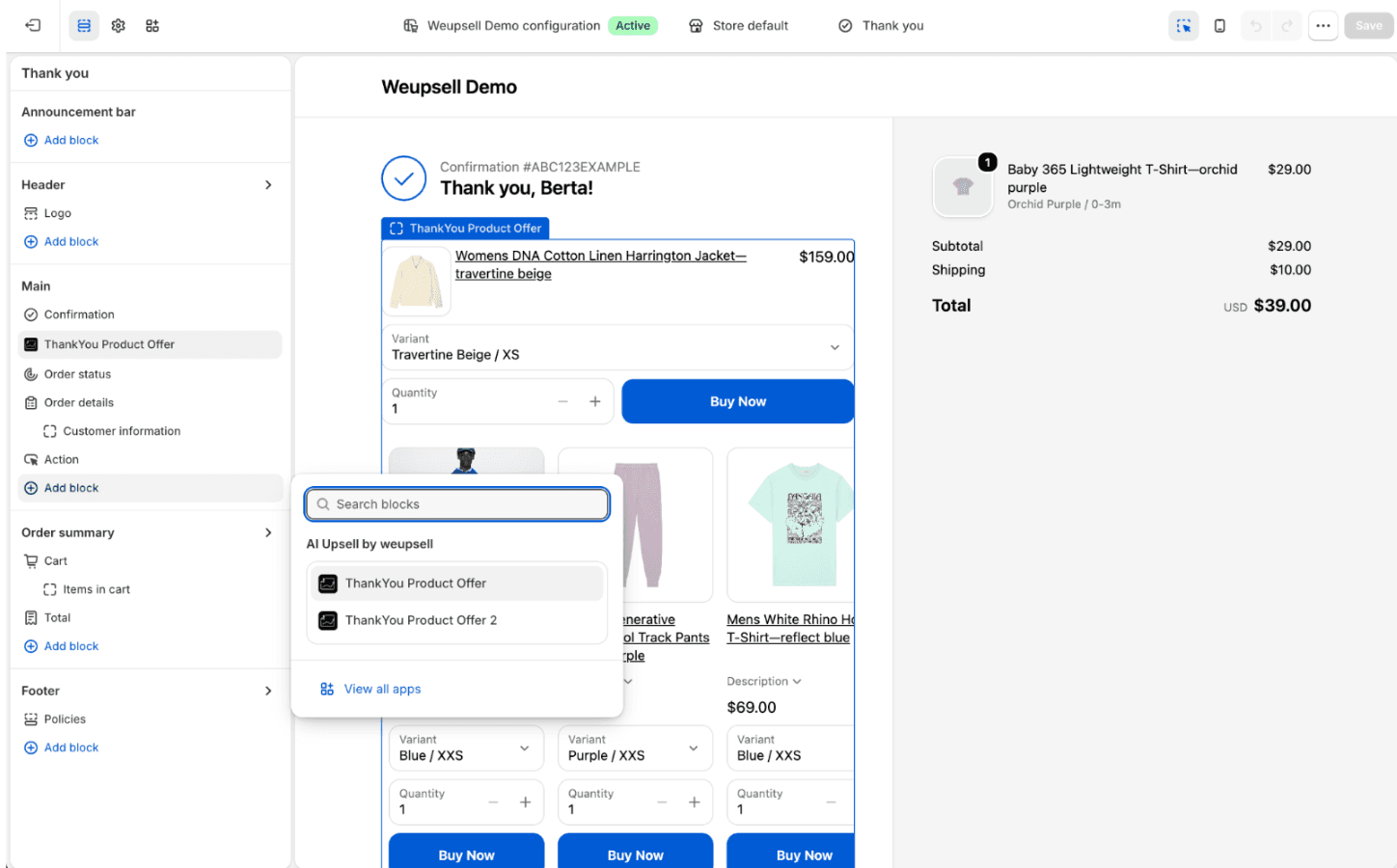Image resolution: width=1397 pixels, height=868 pixels.
Task: Expand the Footer section chevron
Action: tap(268, 691)
